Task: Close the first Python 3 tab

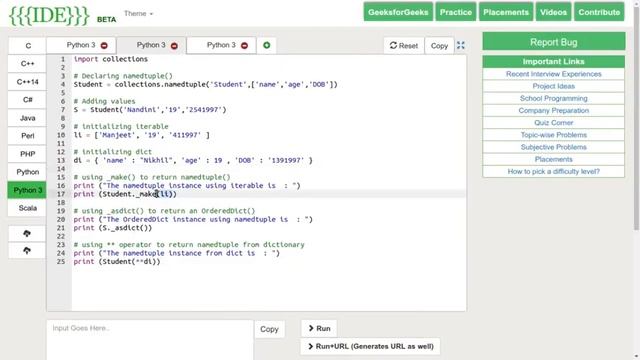Action: pos(104,45)
